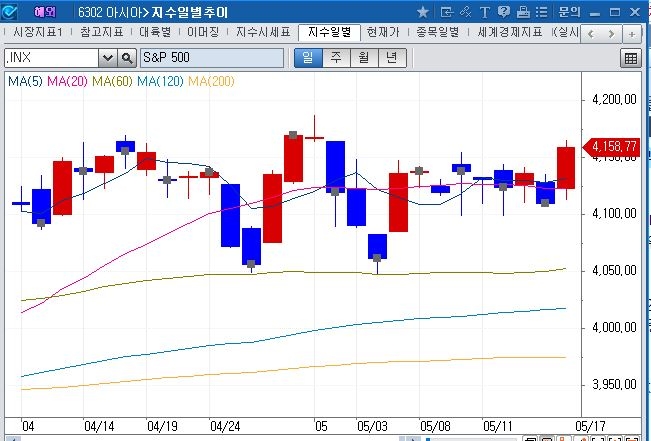Screen dimensions: 651x441
Task: Click the 해외 badge in the title bar
Action: pos(45,12)
